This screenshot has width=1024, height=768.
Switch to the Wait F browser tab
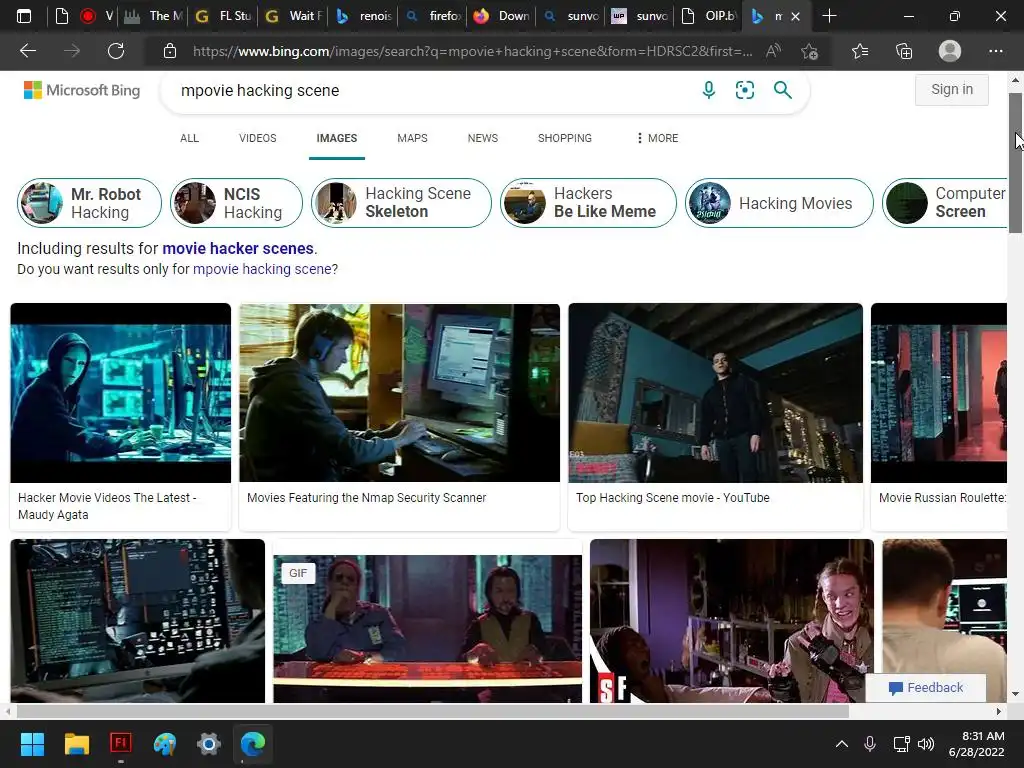click(293, 16)
